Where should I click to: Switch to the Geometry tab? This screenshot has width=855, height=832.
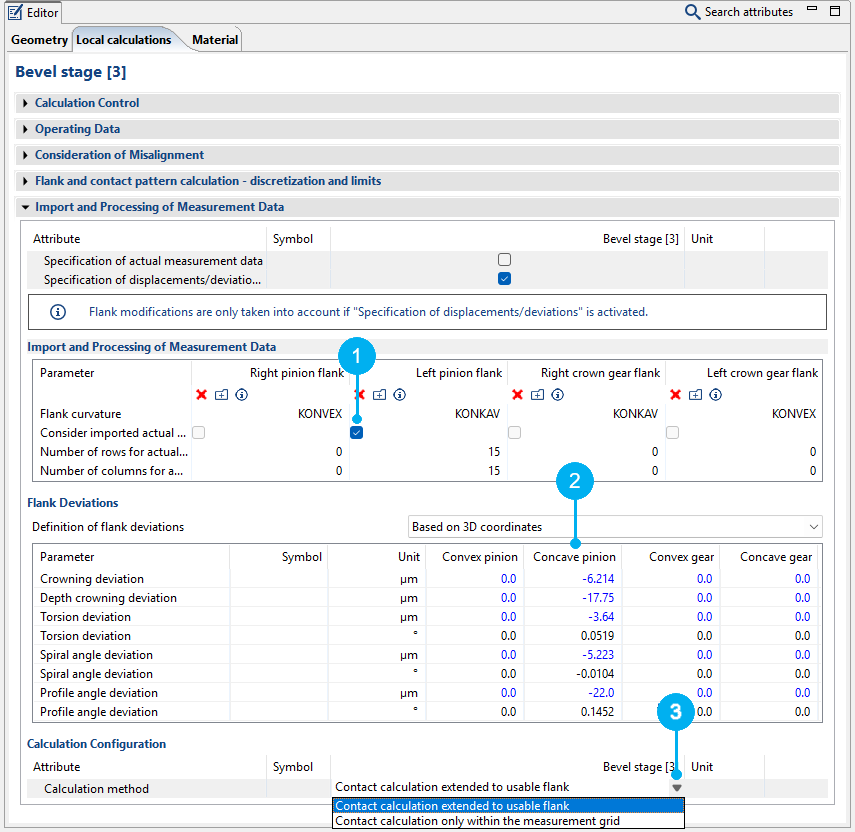point(39,40)
